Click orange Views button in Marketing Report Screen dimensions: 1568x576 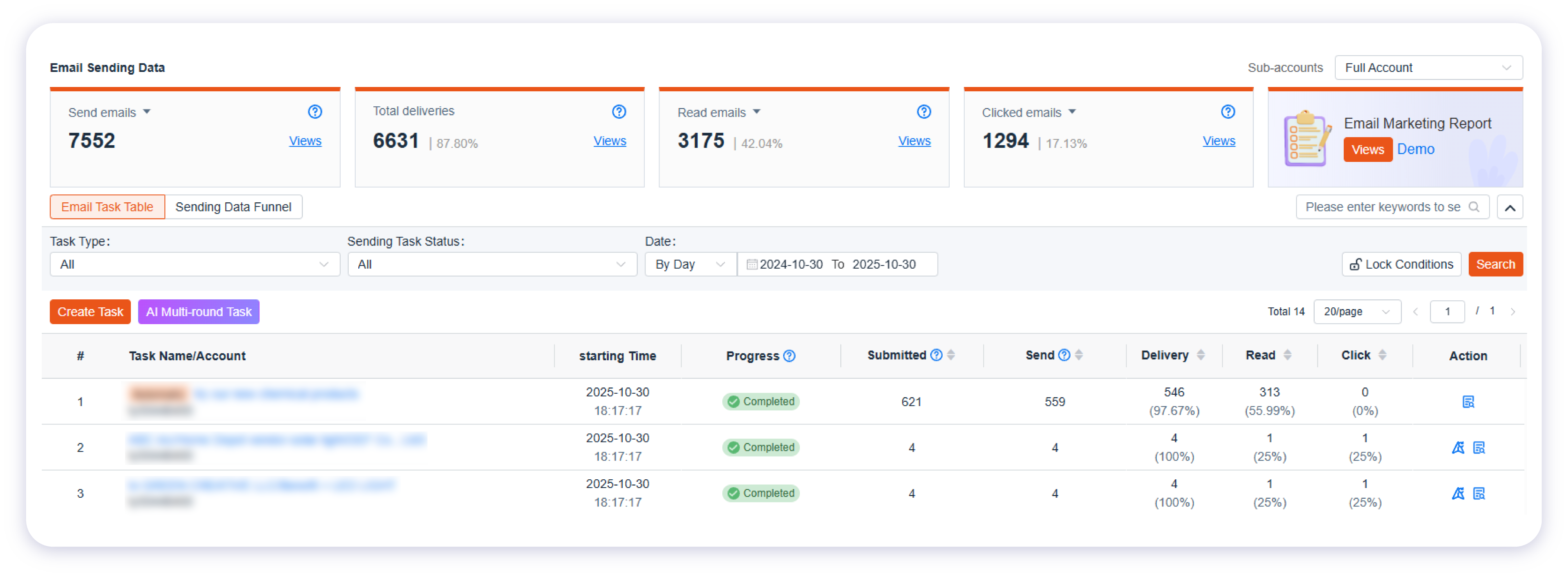point(1368,150)
